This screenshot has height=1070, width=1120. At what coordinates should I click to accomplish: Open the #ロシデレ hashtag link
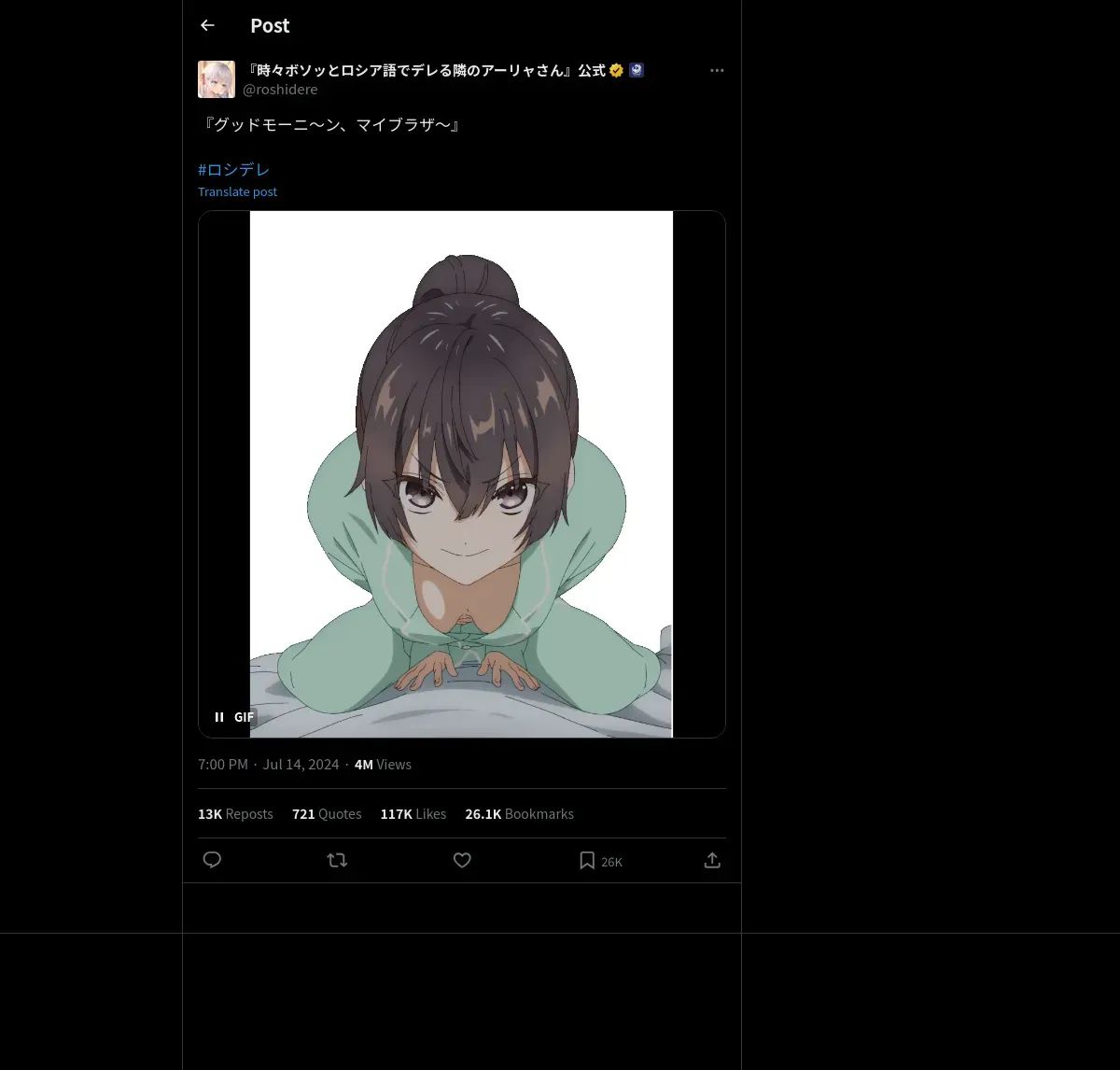tap(233, 169)
